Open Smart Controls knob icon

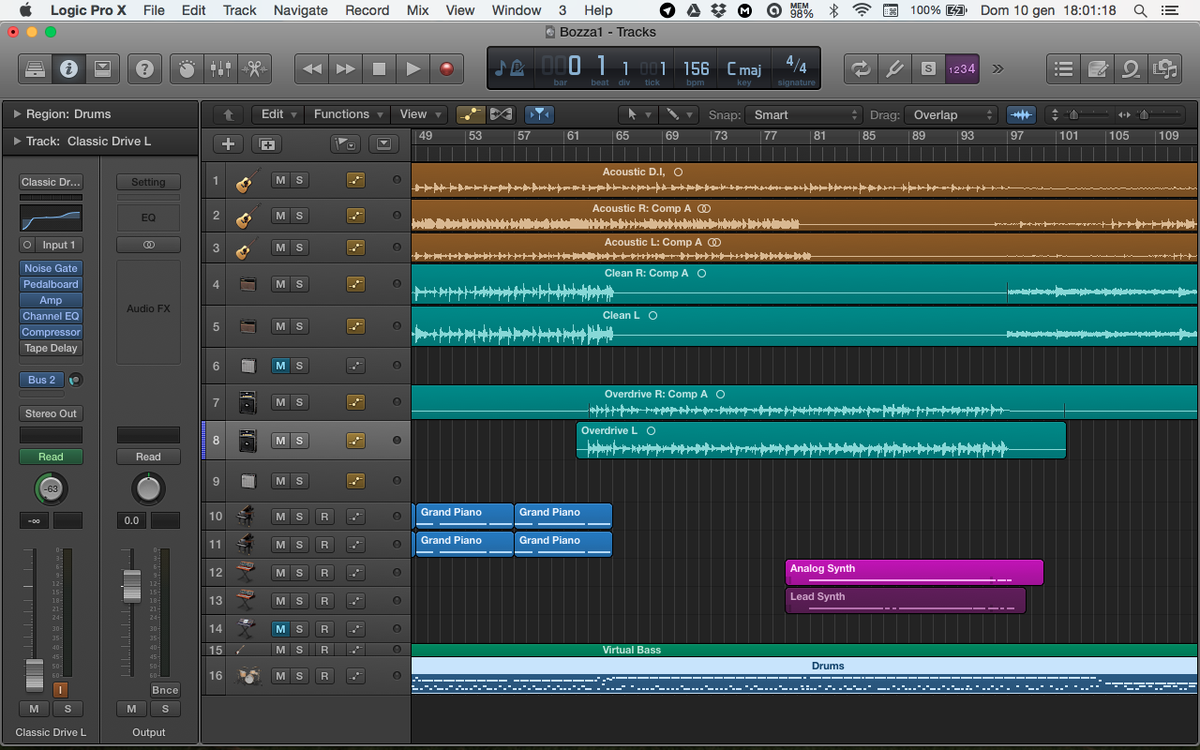click(x=187, y=69)
